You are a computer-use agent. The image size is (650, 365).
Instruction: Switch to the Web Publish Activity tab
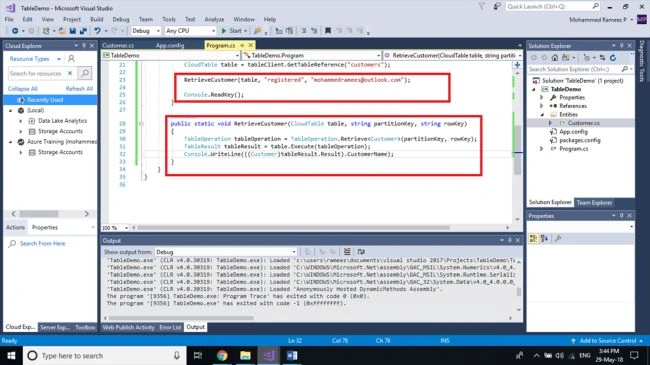tap(129, 327)
